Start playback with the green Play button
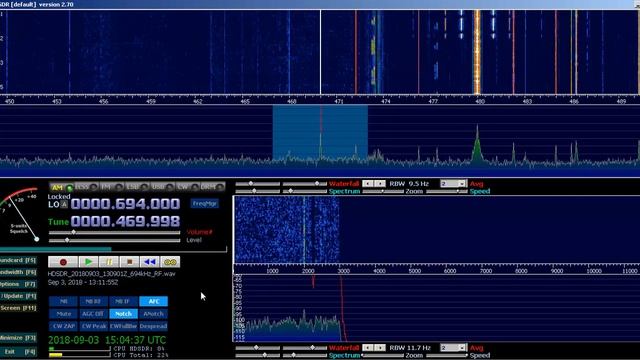The height and width of the screenshot is (360, 640). (88, 262)
